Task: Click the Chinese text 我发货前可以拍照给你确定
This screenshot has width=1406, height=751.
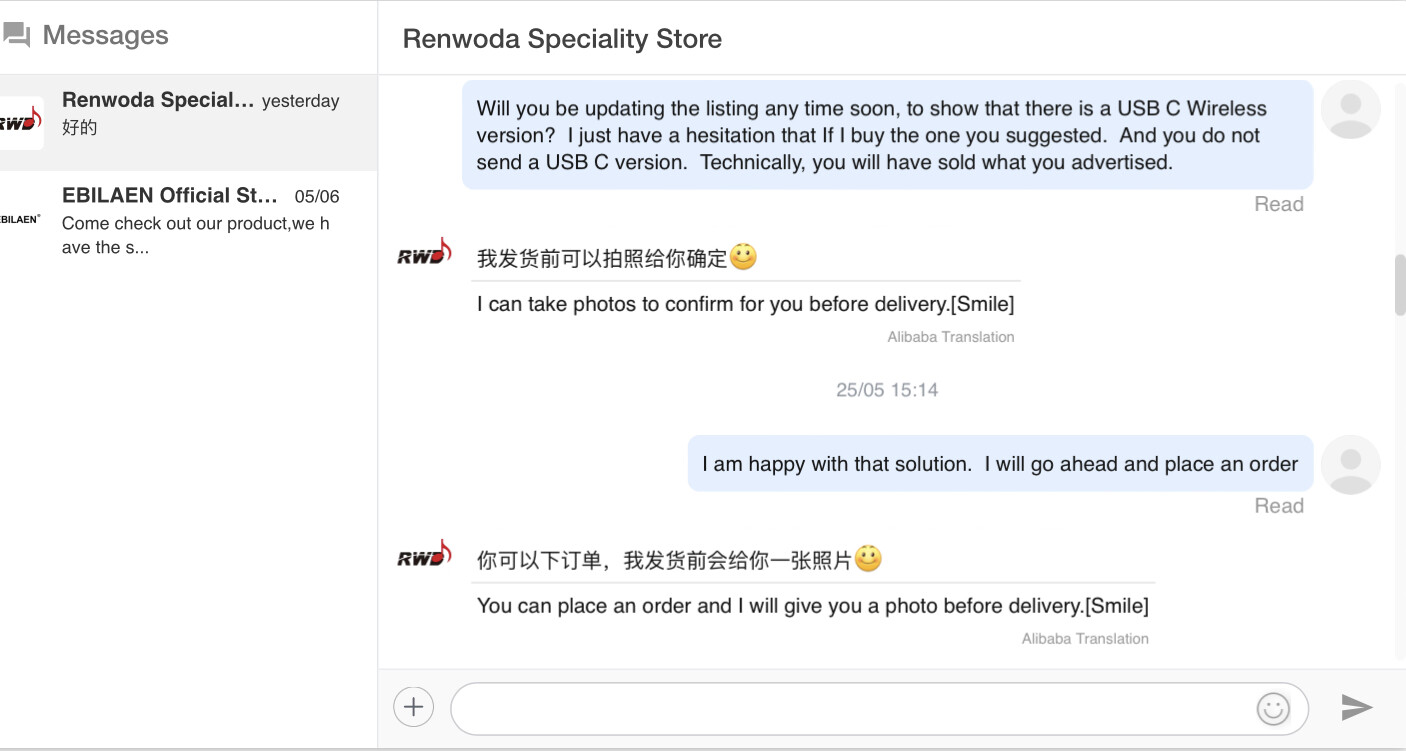Action: (x=602, y=259)
